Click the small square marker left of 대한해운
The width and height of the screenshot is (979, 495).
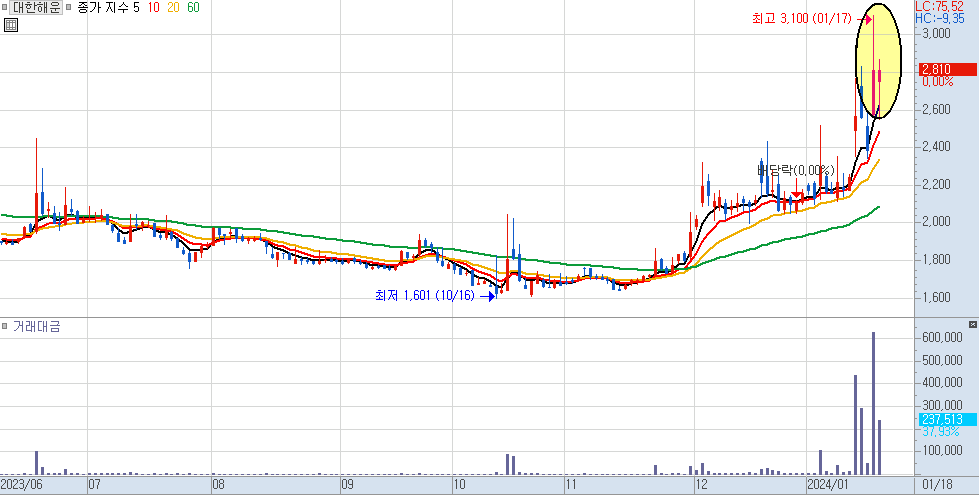click(4, 8)
